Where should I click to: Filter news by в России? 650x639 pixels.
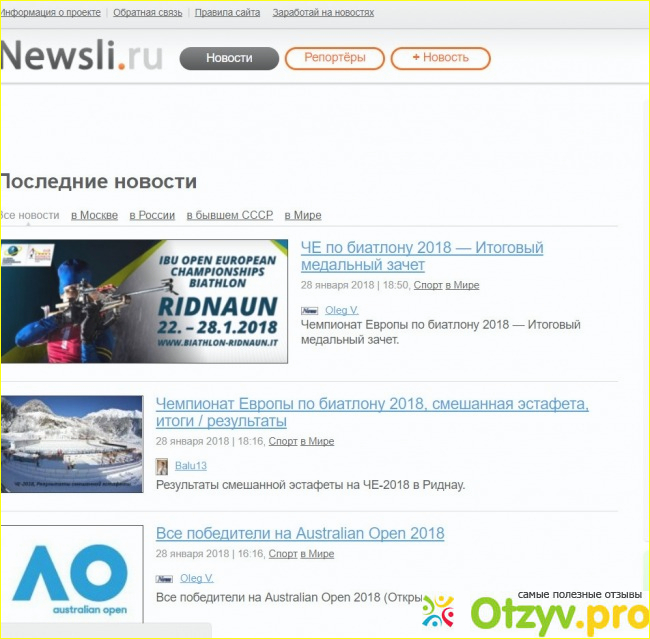point(152,215)
